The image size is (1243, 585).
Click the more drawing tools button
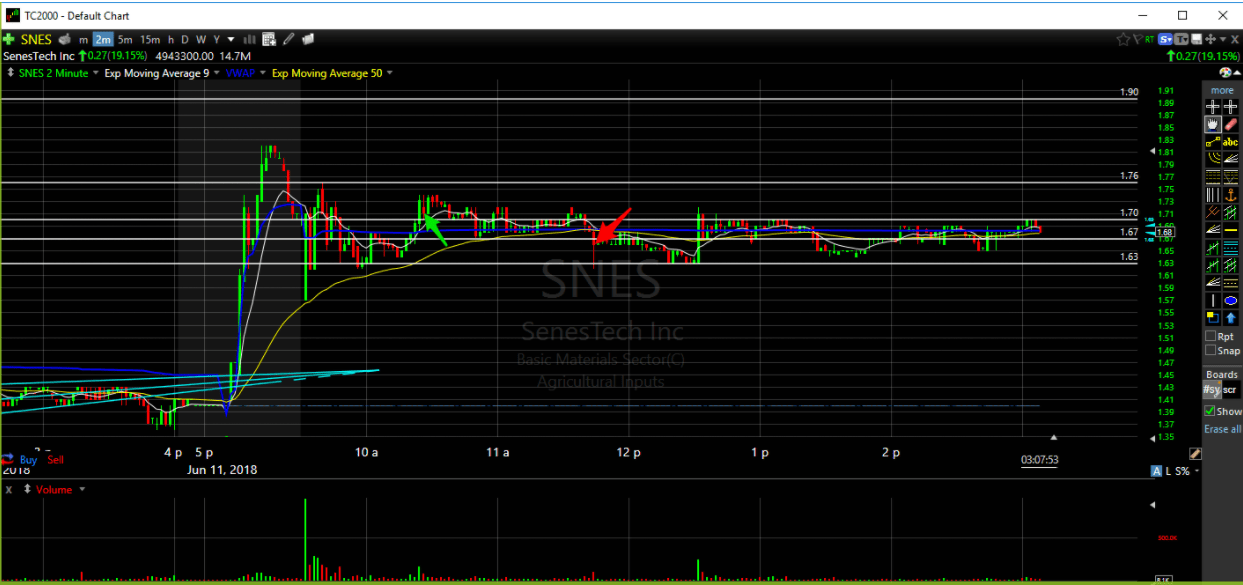click(1222, 90)
